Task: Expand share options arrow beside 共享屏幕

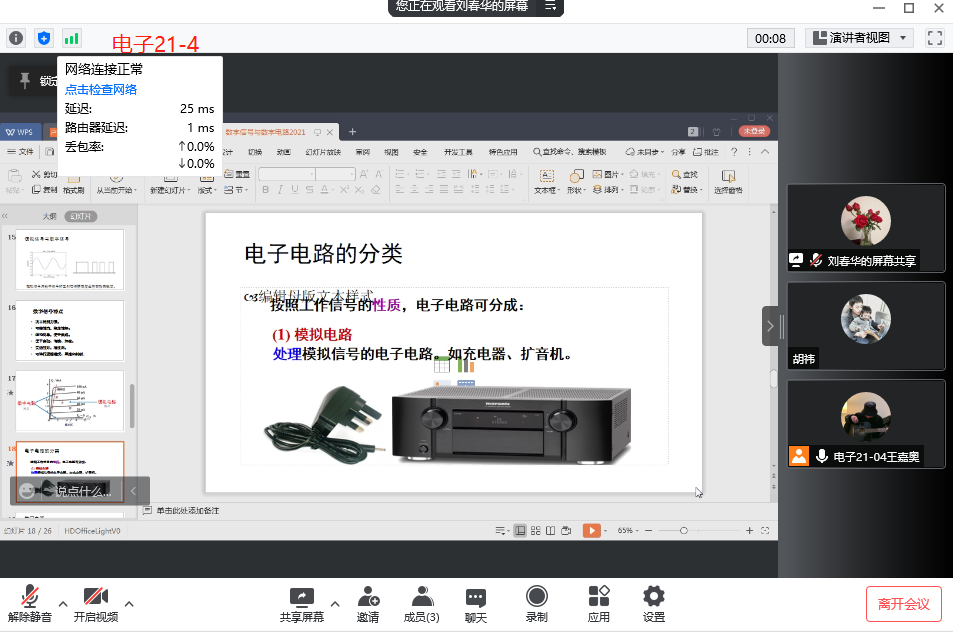Action: click(x=335, y=604)
